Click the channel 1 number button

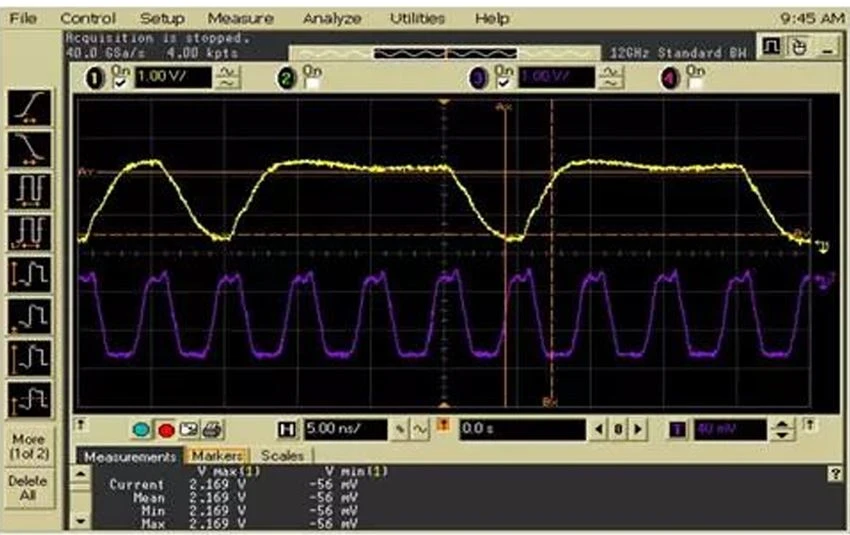[x=95, y=79]
